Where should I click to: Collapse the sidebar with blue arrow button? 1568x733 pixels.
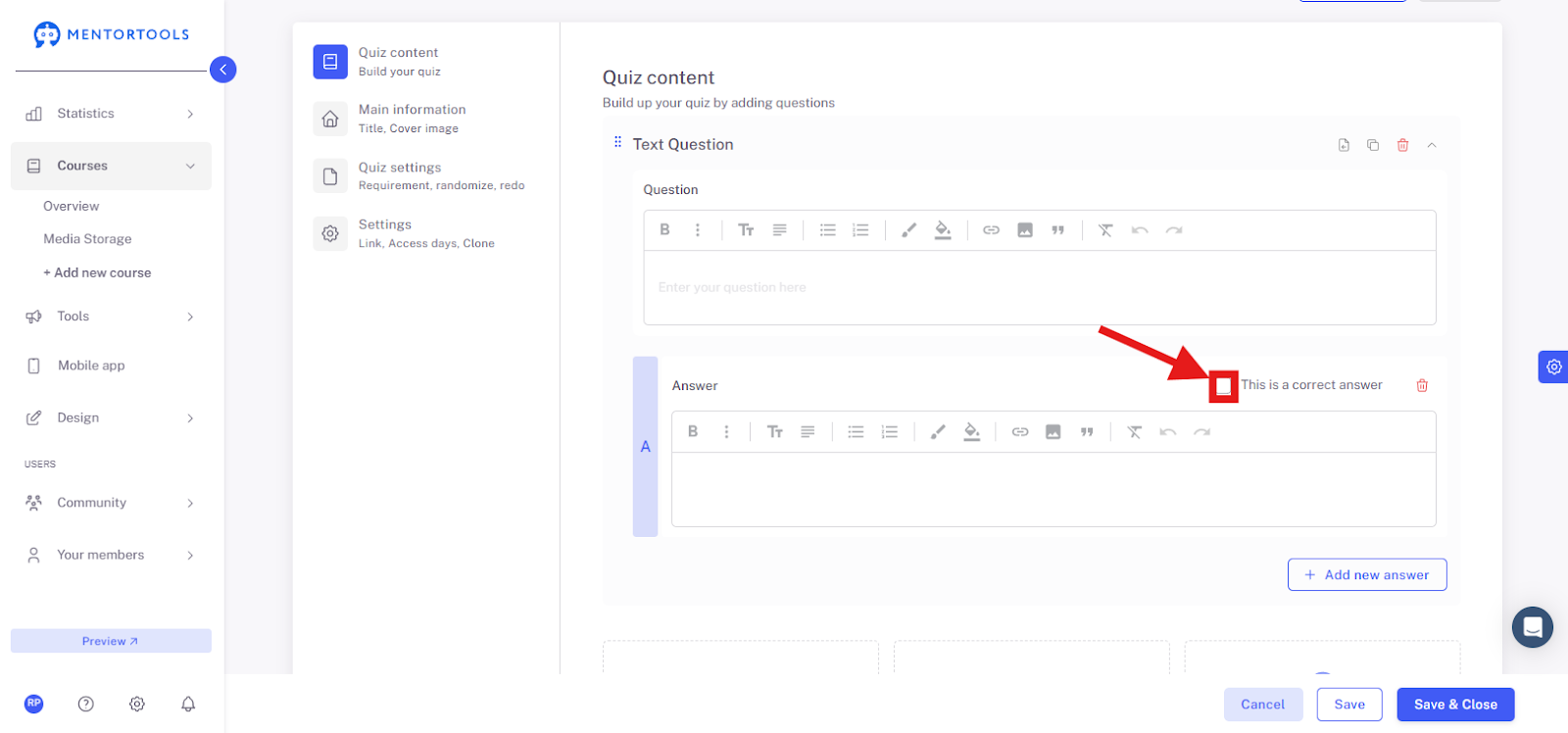click(x=223, y=70)
